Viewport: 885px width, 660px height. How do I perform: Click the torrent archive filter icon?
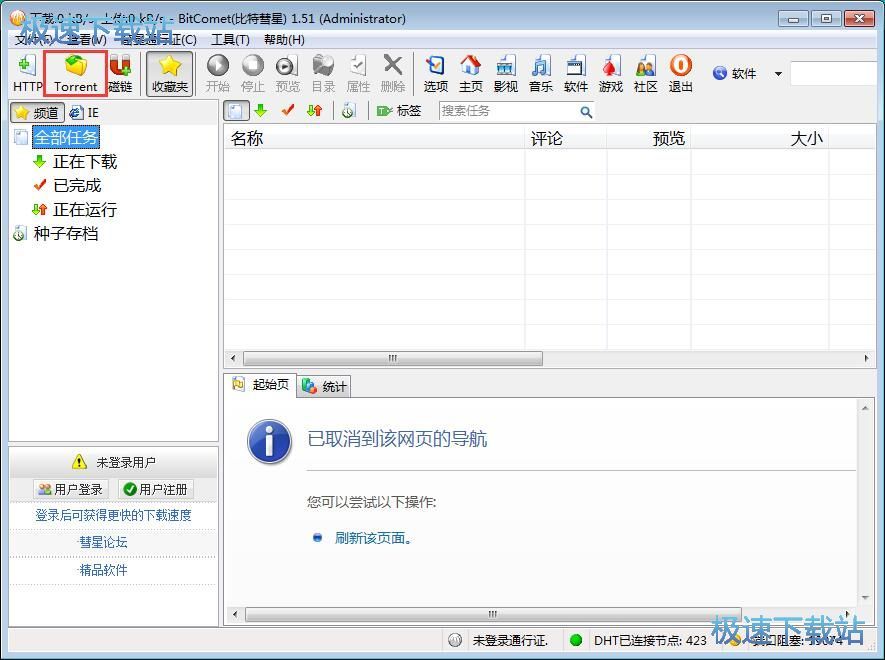point(348,111)
